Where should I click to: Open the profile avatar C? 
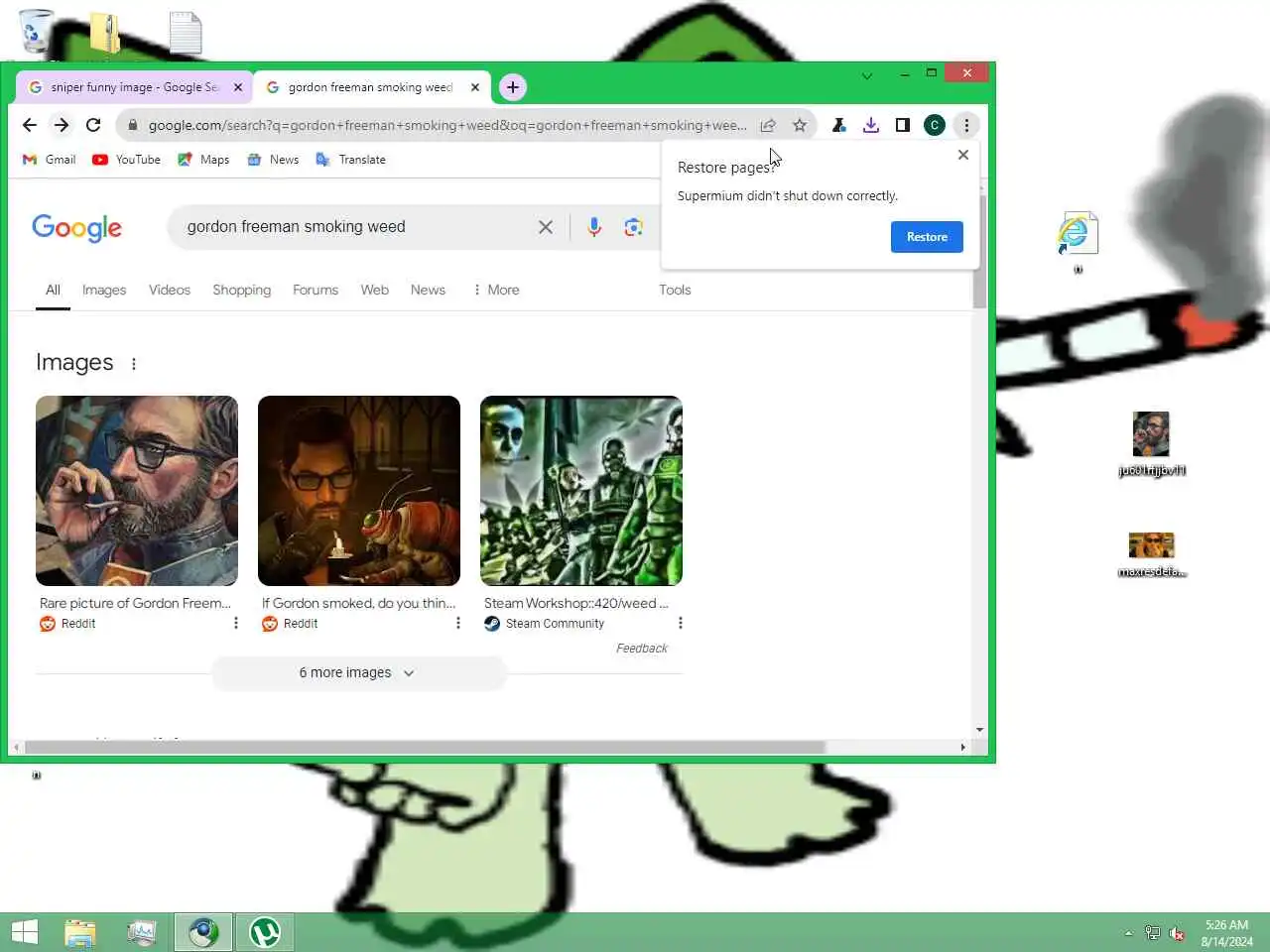click(935, 125)
